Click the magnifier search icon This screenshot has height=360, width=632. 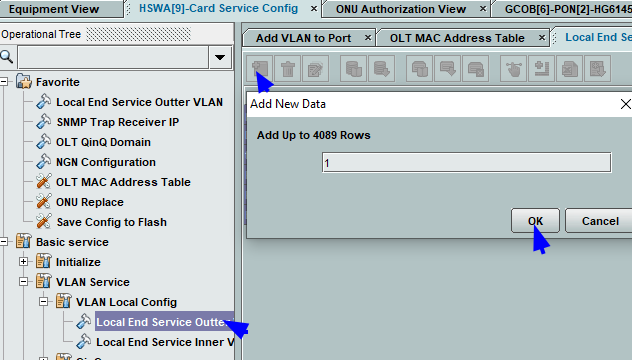(7, 57)
